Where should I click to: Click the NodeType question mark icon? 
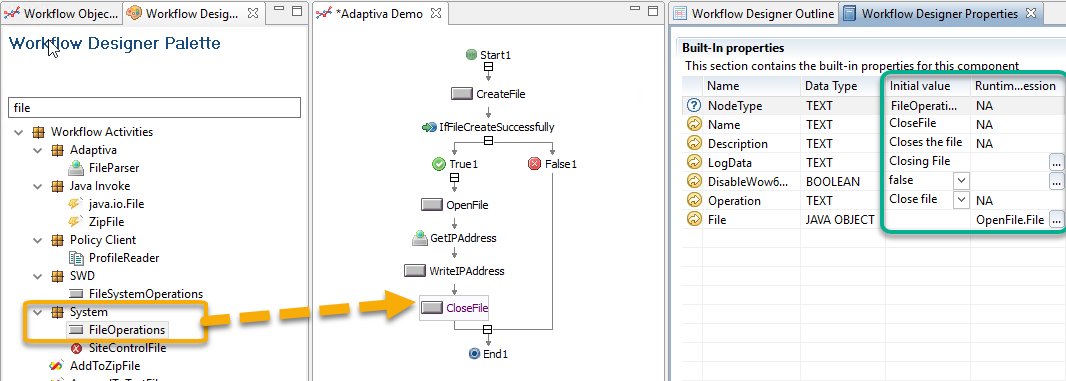pos(693,105)
